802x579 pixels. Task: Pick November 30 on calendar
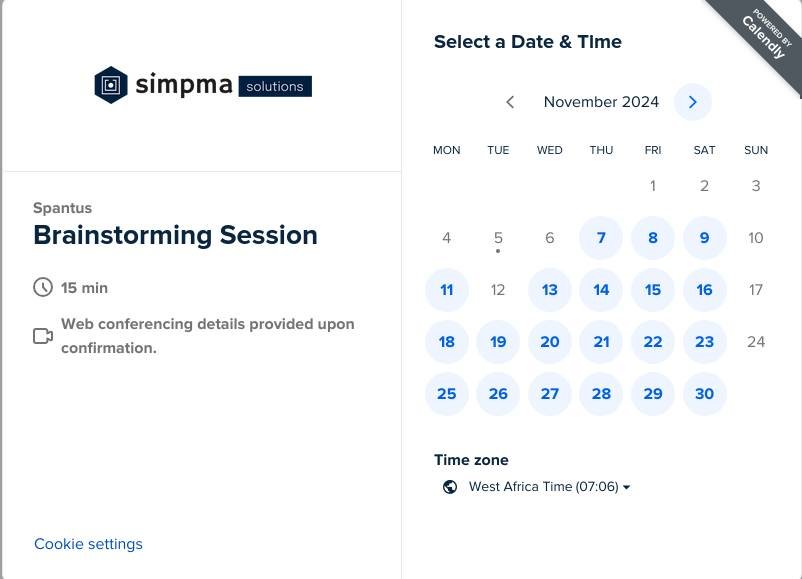(x=705, y=394)
